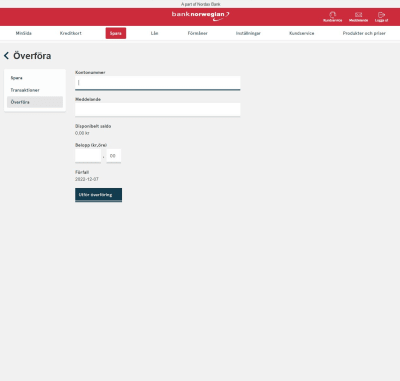The width and height of the screenshot is (400, 381).
Task: Open the Min Sida menu item
Action: point(24,33)
